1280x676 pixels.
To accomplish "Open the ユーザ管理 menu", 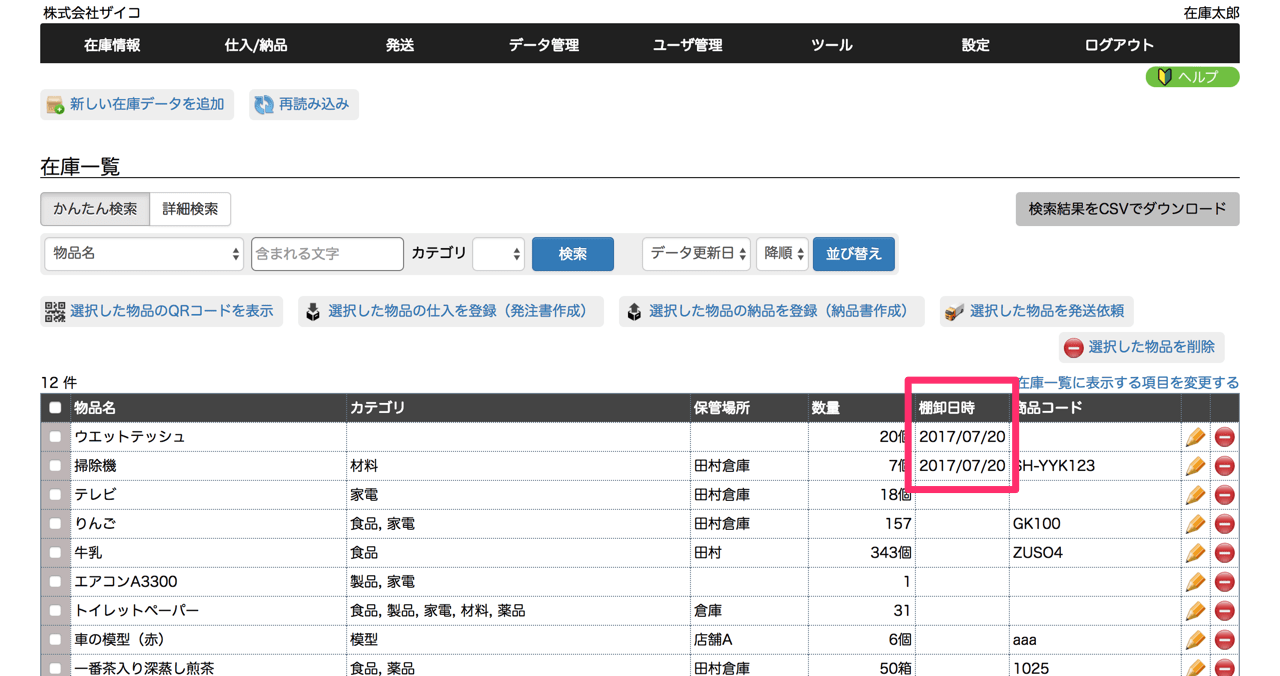I will (688, 45).
